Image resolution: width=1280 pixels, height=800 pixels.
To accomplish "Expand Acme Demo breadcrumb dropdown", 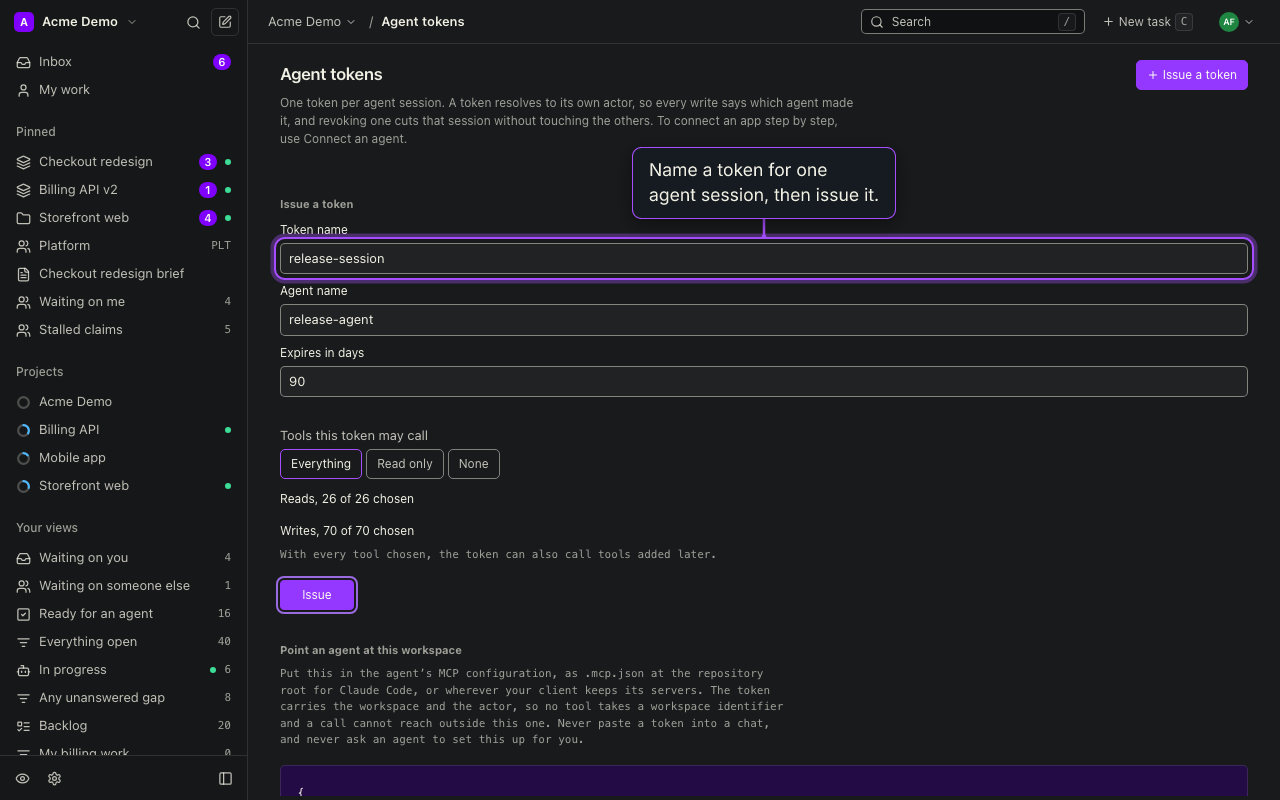I will tap(312, 22).
